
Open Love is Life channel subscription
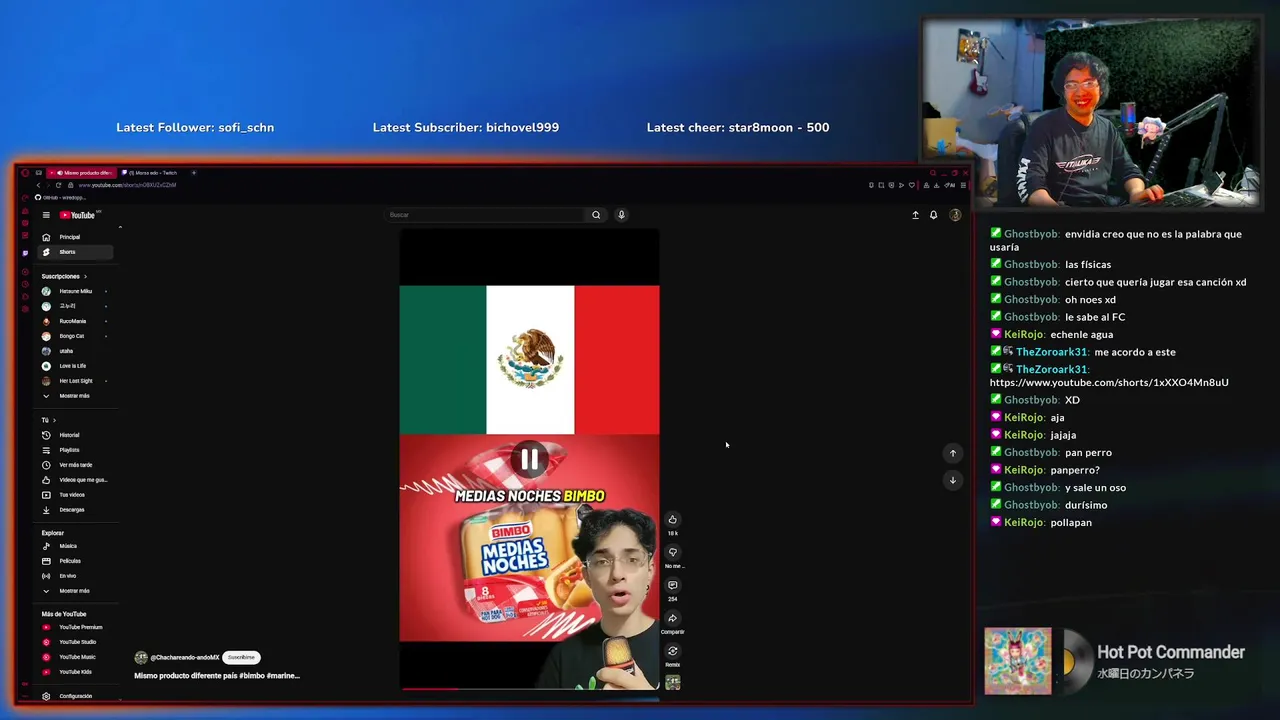[75, 366]
